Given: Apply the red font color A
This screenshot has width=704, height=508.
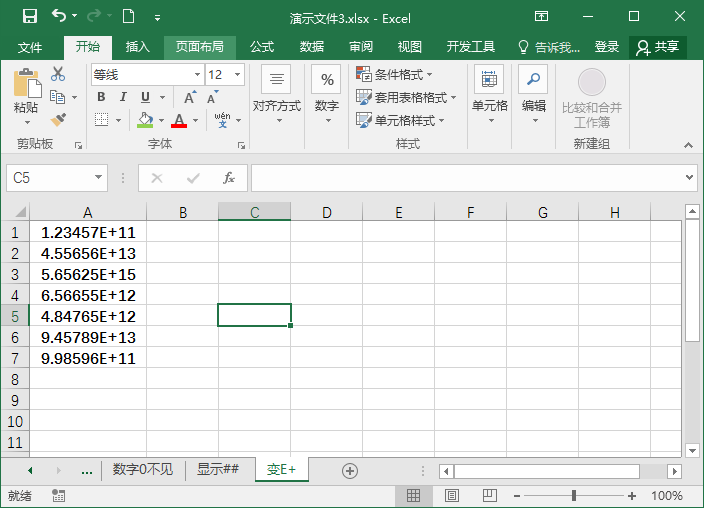Looking at the screenshot, I should point(179,120).
